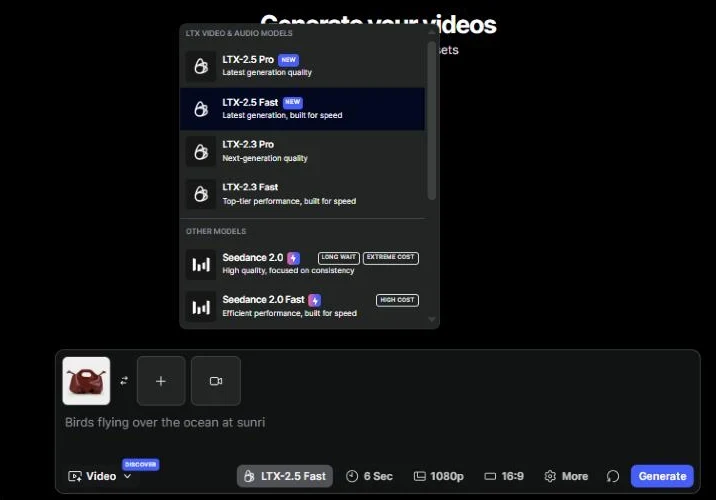Click the LTX-2.5 Fast row icon

point(201,109)
